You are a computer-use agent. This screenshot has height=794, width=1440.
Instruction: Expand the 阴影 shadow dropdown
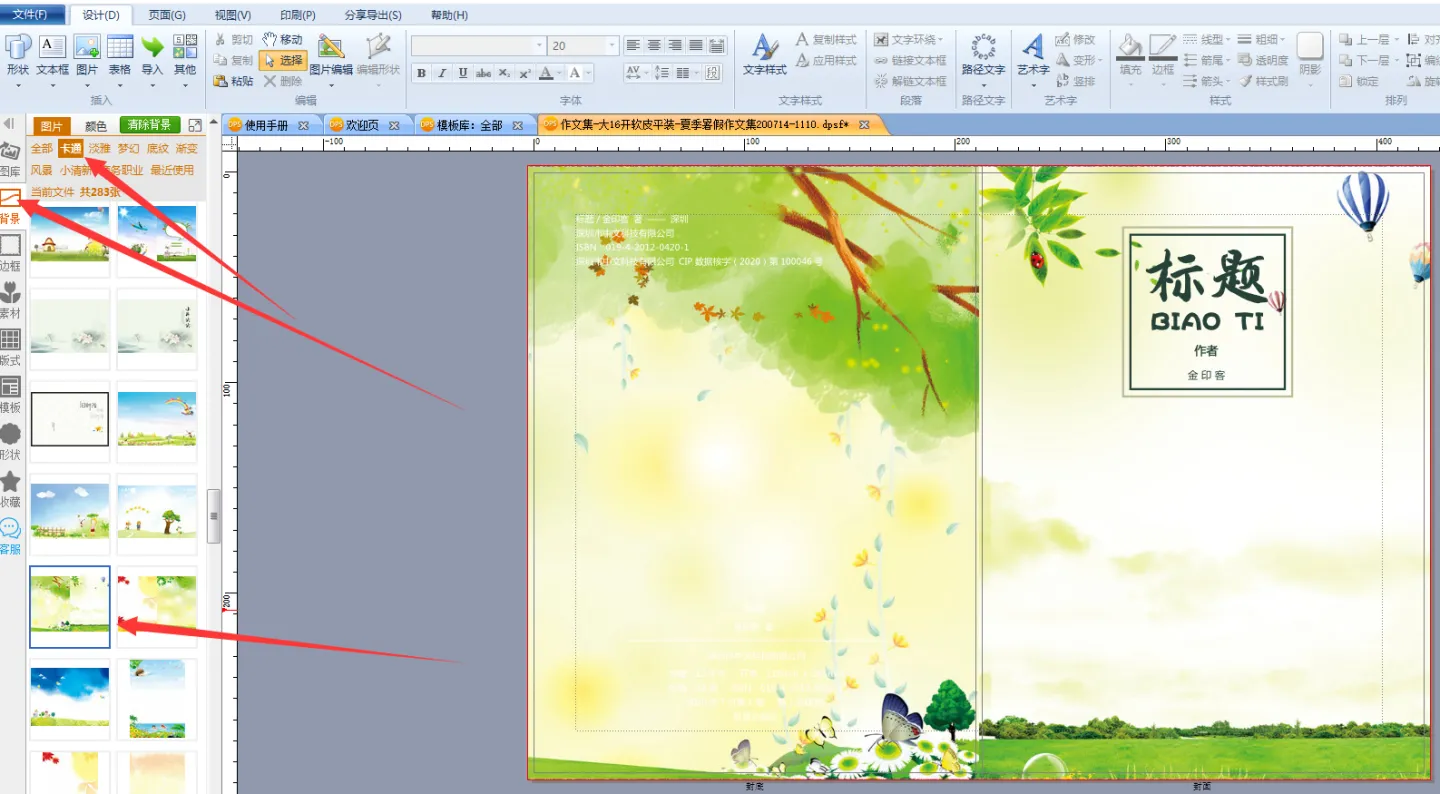click(1310, 84)
